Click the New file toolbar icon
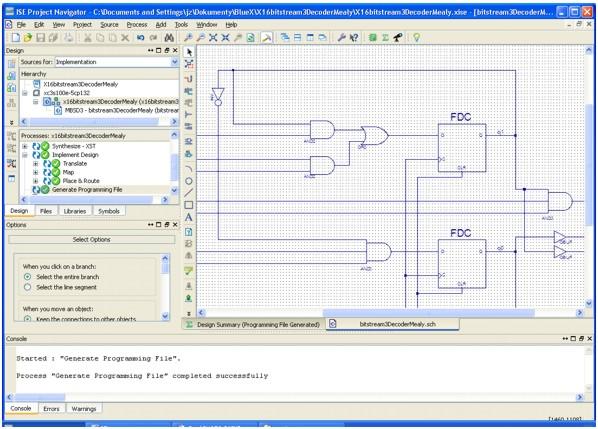598x429 pixels. click(x=16, y=37)
